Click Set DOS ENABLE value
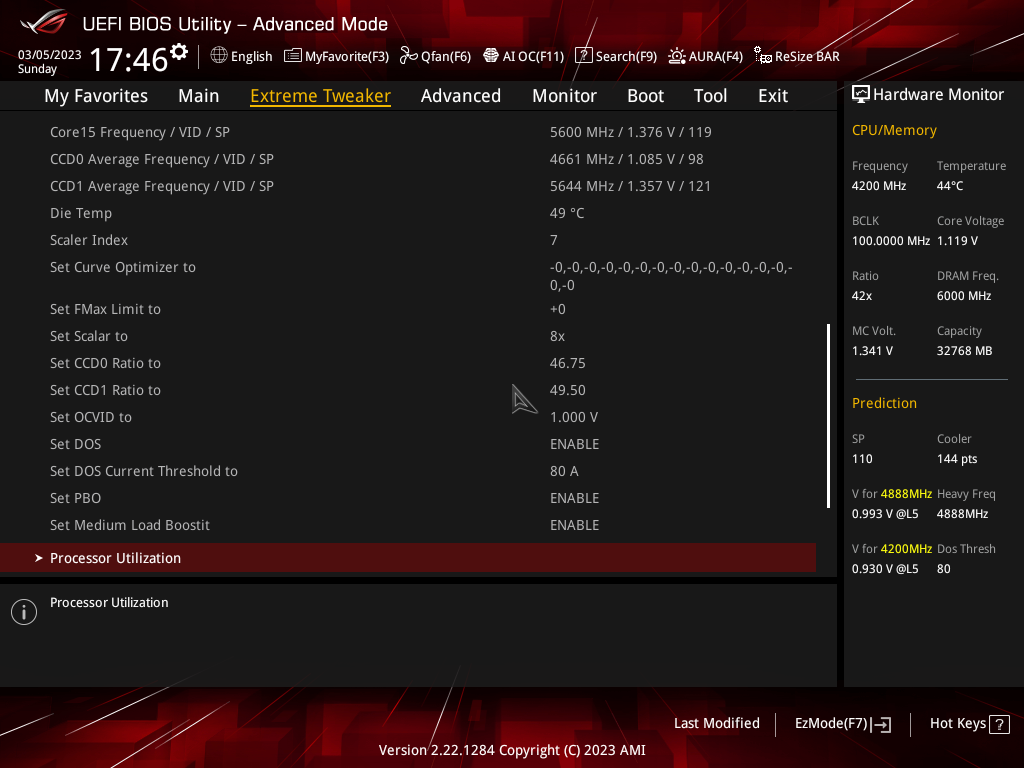Viewport: 1024px width, 768px height. [x=574, y=444]
